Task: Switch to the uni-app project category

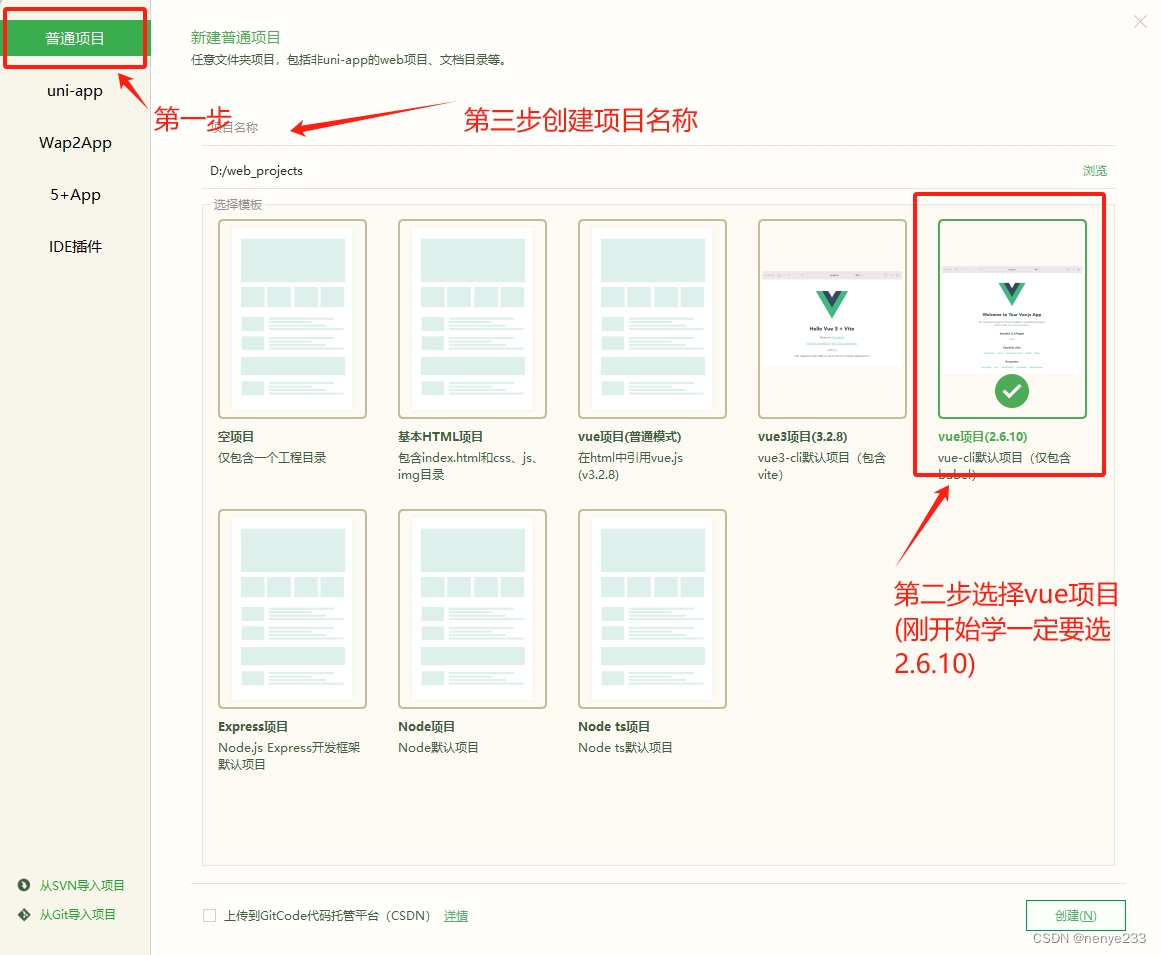Action: tap(75, 90)
